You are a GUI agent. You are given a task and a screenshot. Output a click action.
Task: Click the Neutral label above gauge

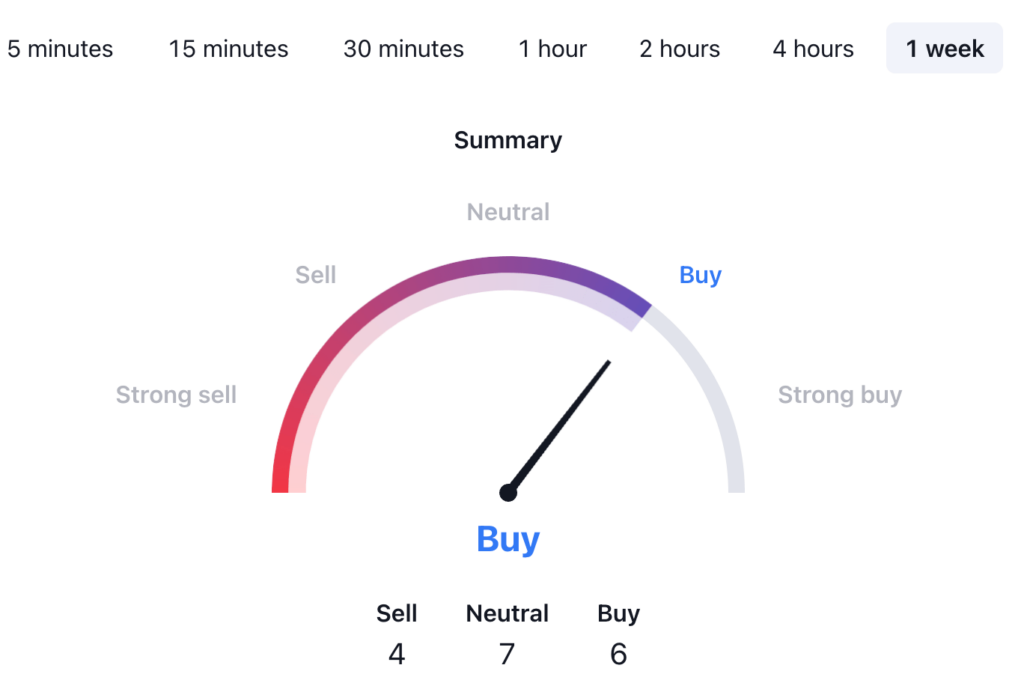[x=508, y=212]
